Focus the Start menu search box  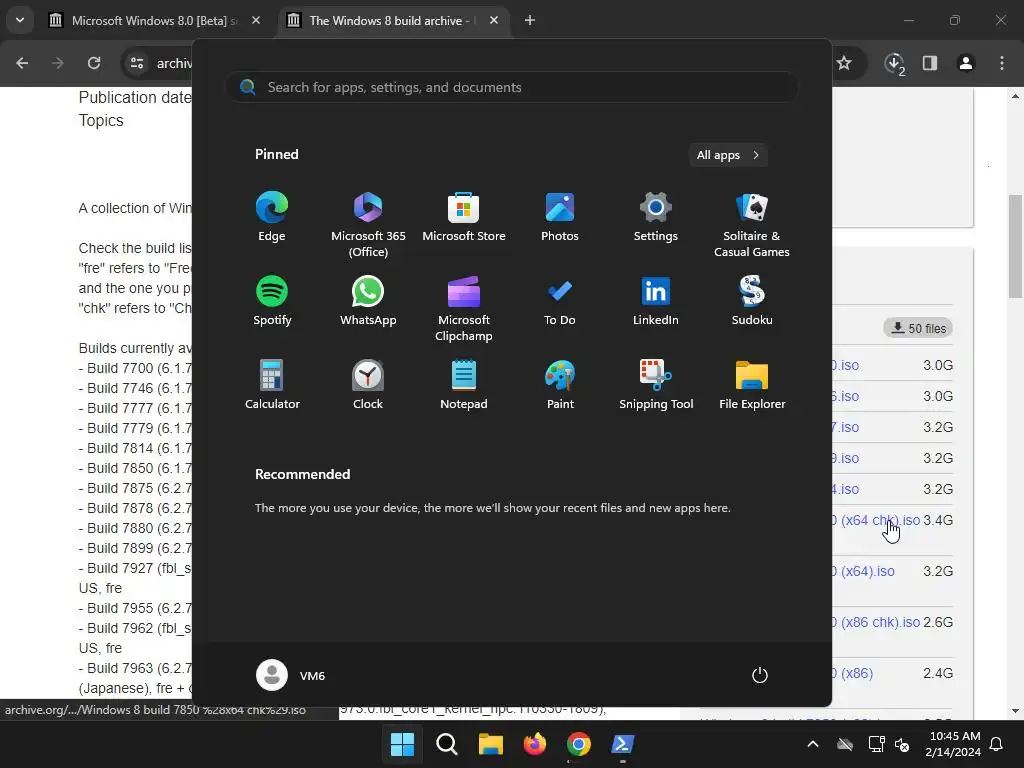512,87
